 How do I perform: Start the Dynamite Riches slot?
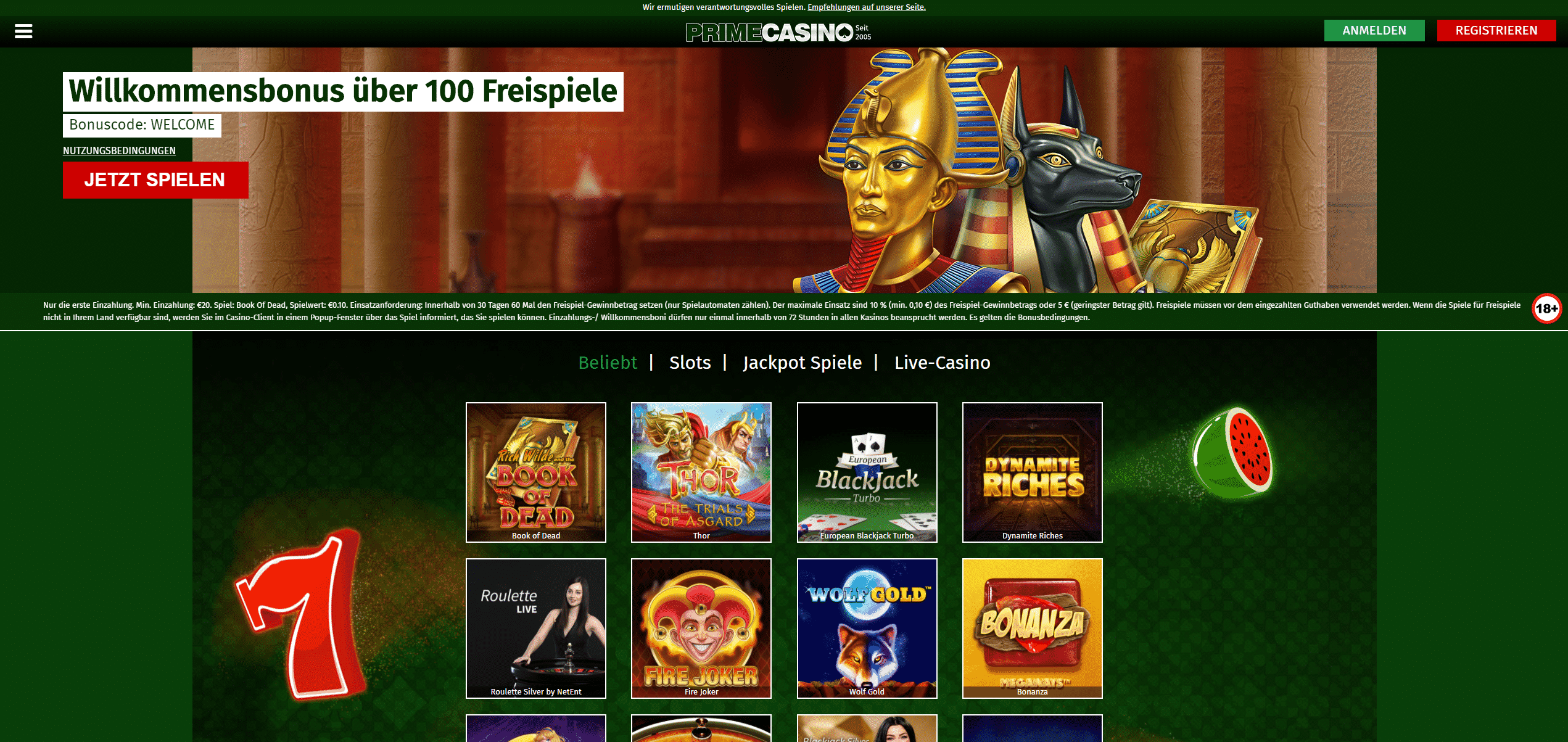click(x=1033, y=472)
